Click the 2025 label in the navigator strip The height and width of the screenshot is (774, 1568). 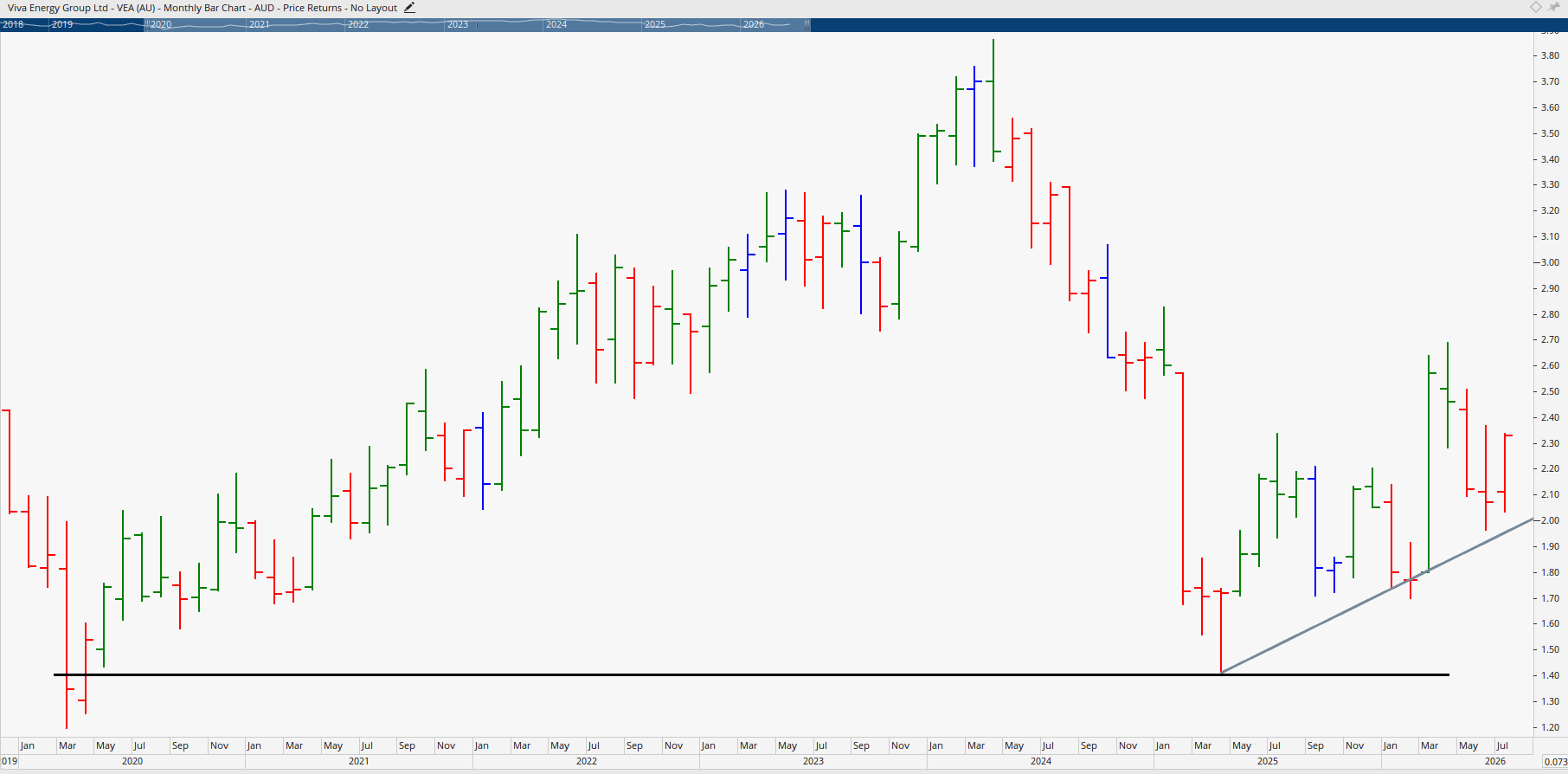655,25
